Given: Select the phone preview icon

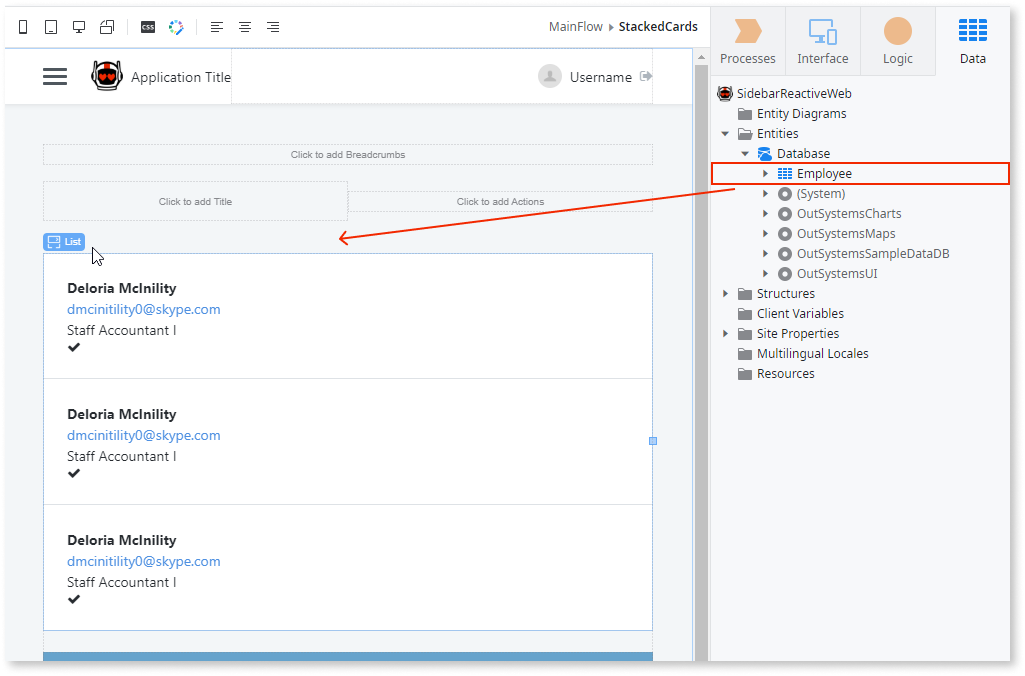Looking at the screenshot, I should [x=22, y=27].
